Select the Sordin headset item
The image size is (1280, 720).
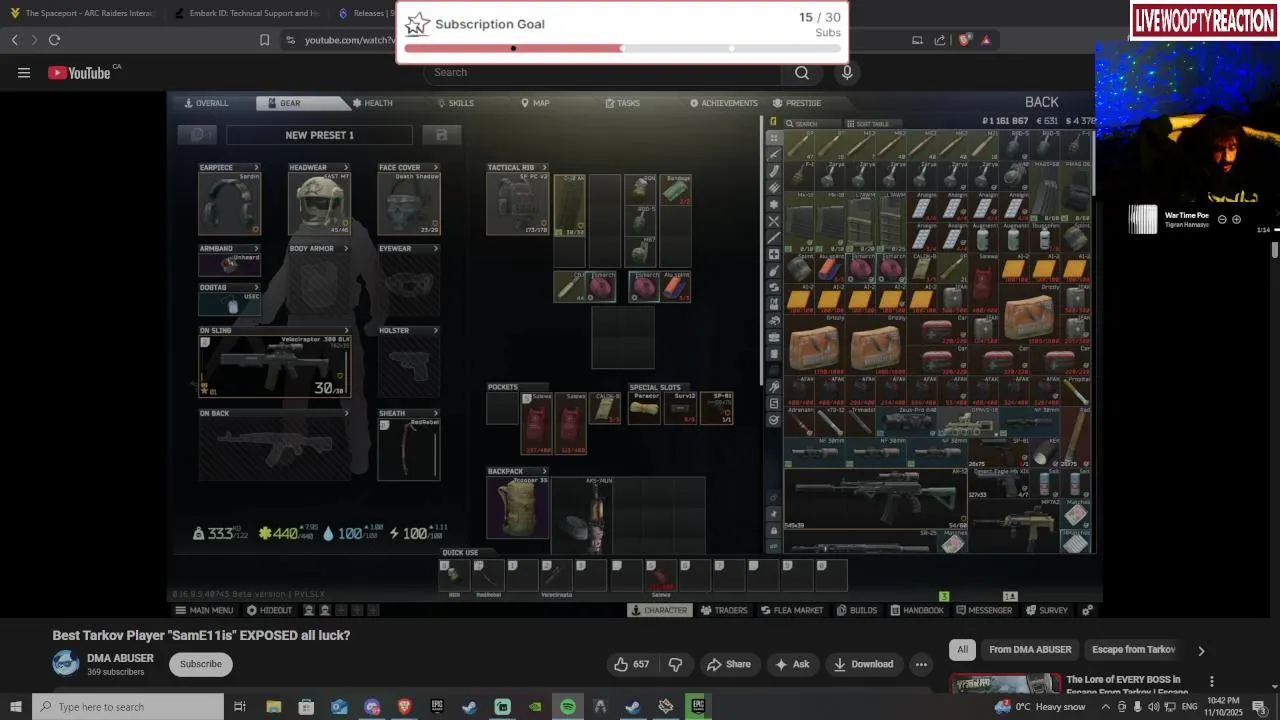(x=230, y=204)
